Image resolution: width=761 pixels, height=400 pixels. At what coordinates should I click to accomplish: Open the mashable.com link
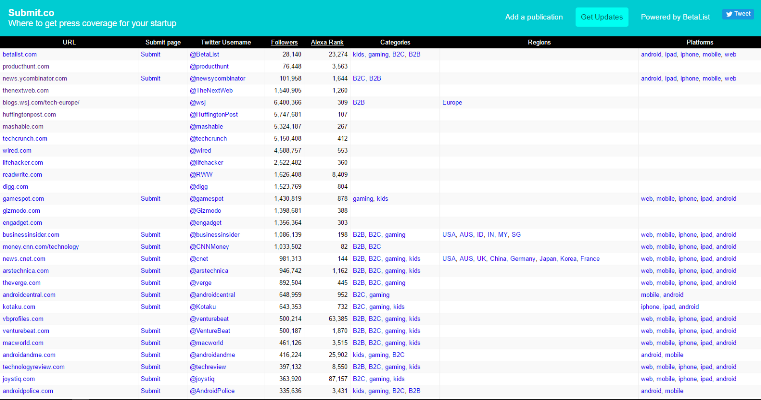coord(23,127)
